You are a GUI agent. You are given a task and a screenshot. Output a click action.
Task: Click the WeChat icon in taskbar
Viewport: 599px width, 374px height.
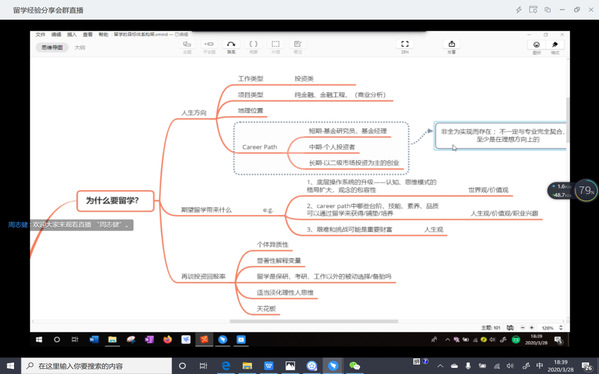tap(355, 366)
